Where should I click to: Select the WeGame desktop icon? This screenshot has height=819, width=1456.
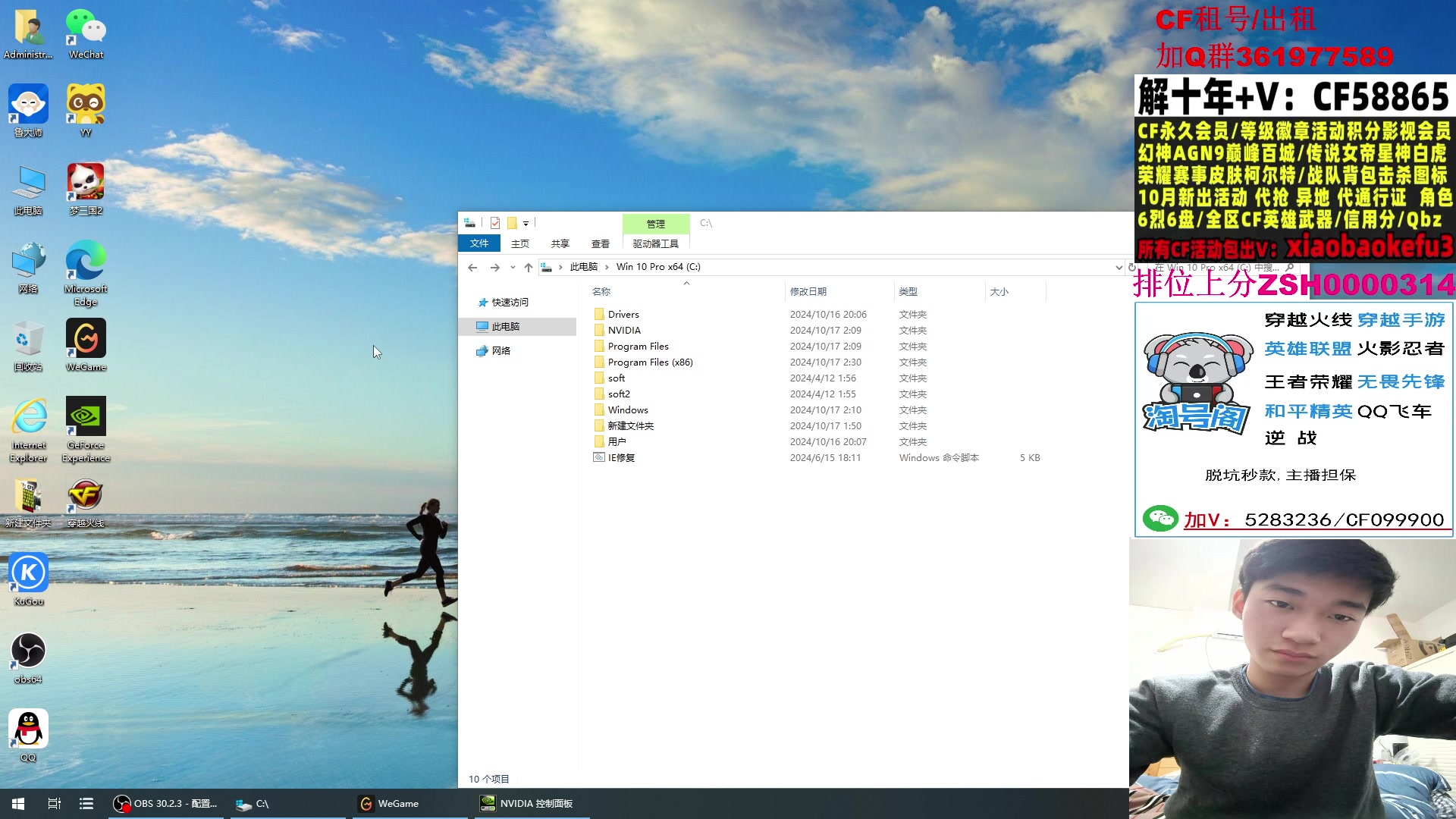(x=86, y=346)
